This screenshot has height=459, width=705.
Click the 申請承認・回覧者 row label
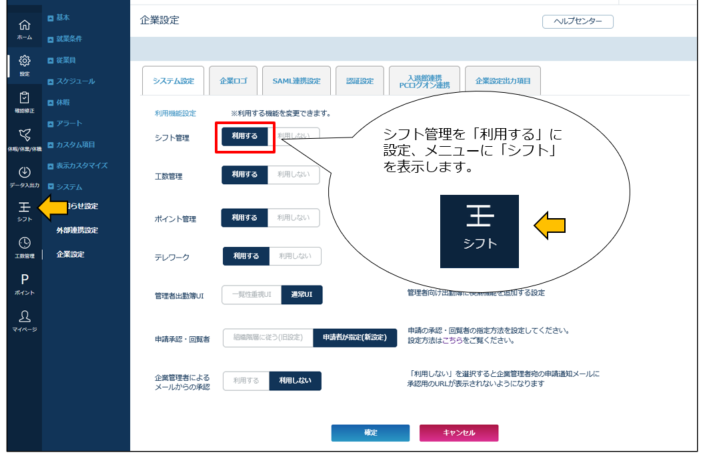click(x=182, y=339)
